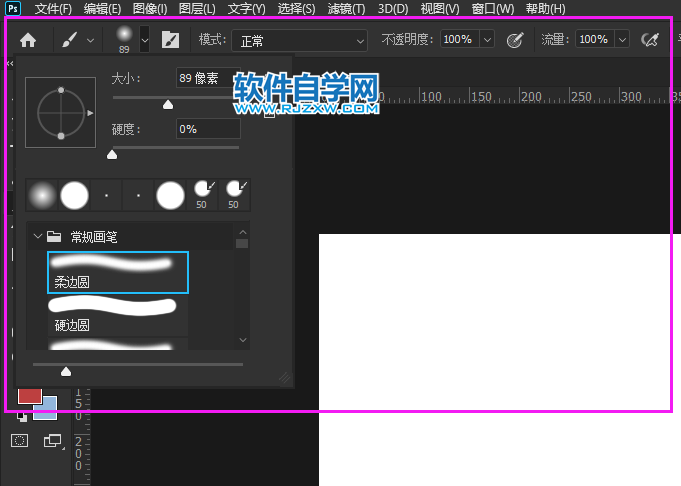This screenshot has height=486, width=681.
Task: Click the brush size slider handle
Action: tap(168, 105)
